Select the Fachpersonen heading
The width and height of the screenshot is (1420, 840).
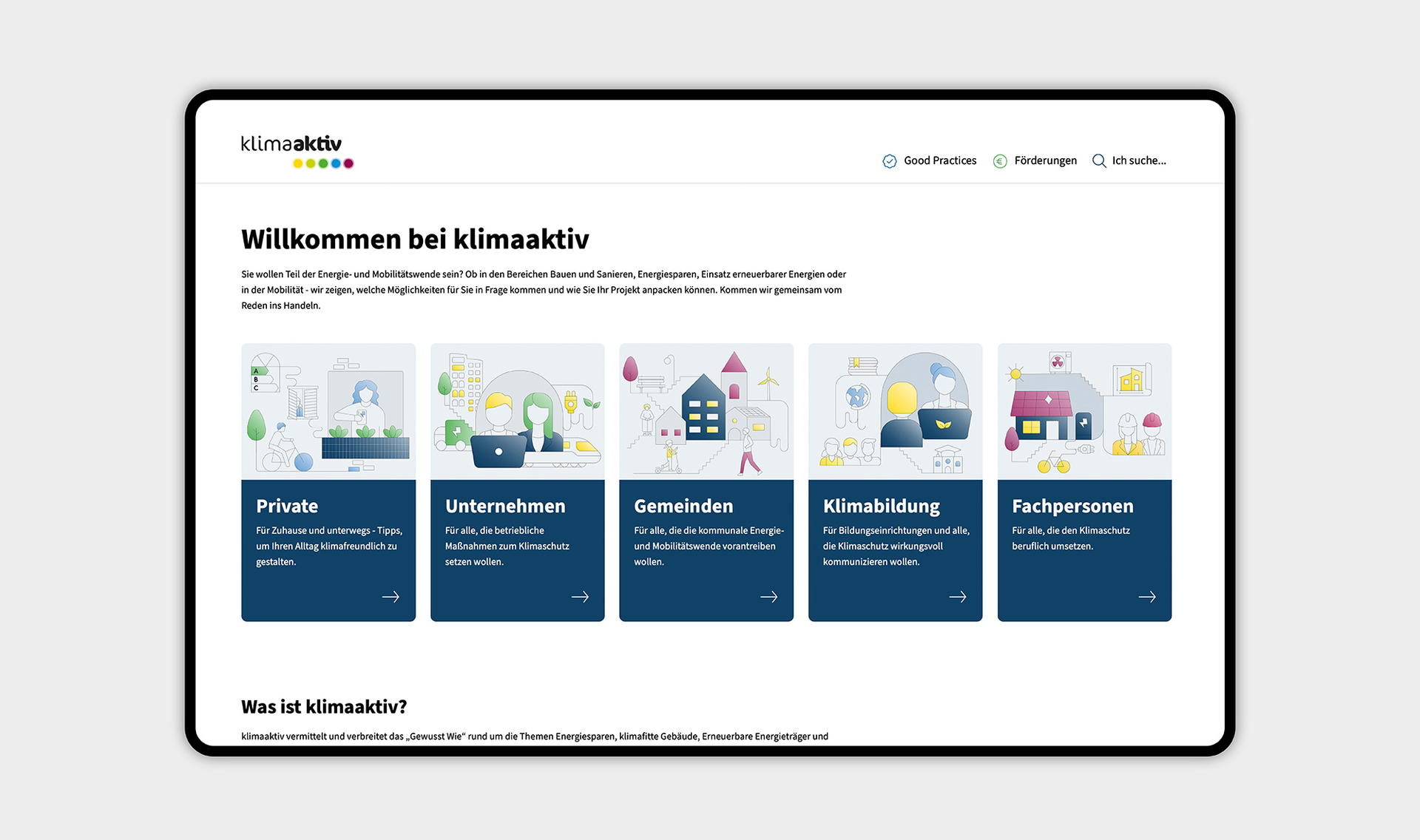coord(1072,507)
